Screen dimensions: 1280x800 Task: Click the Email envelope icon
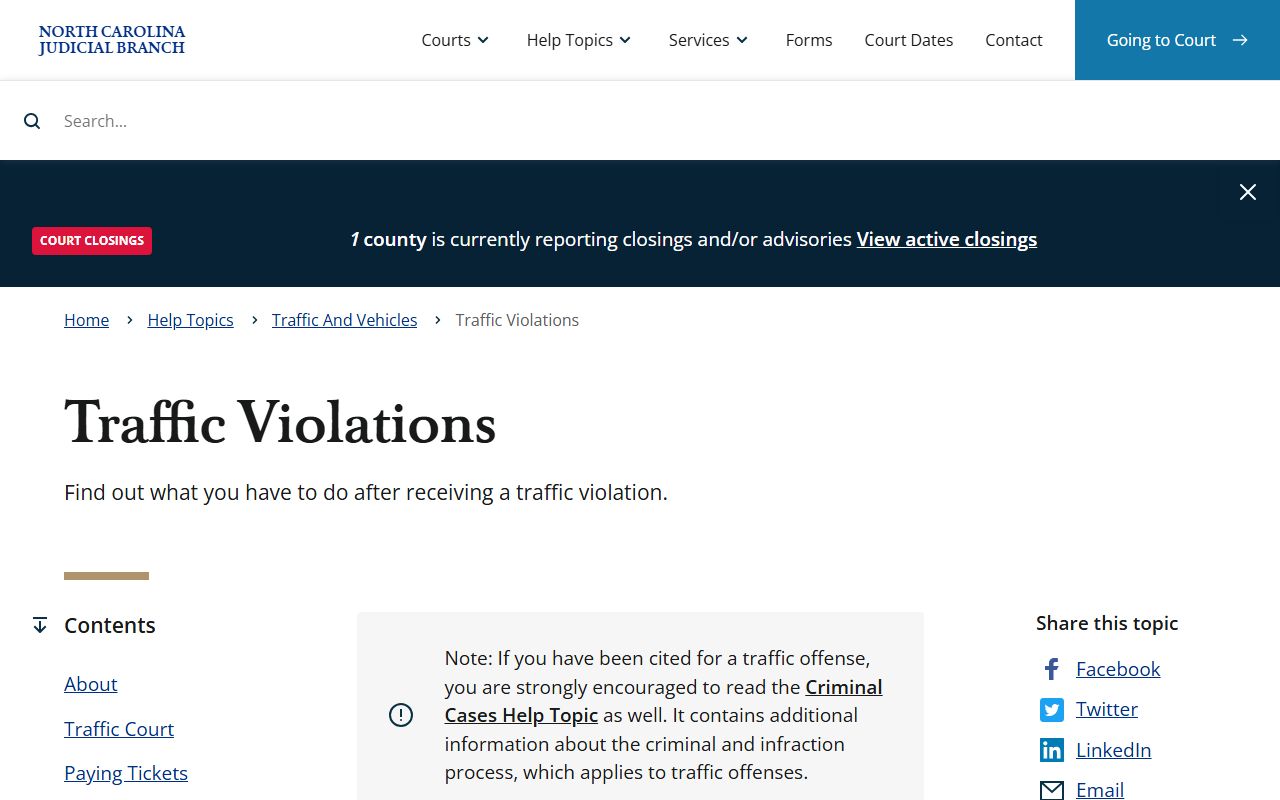(1051, 790)
